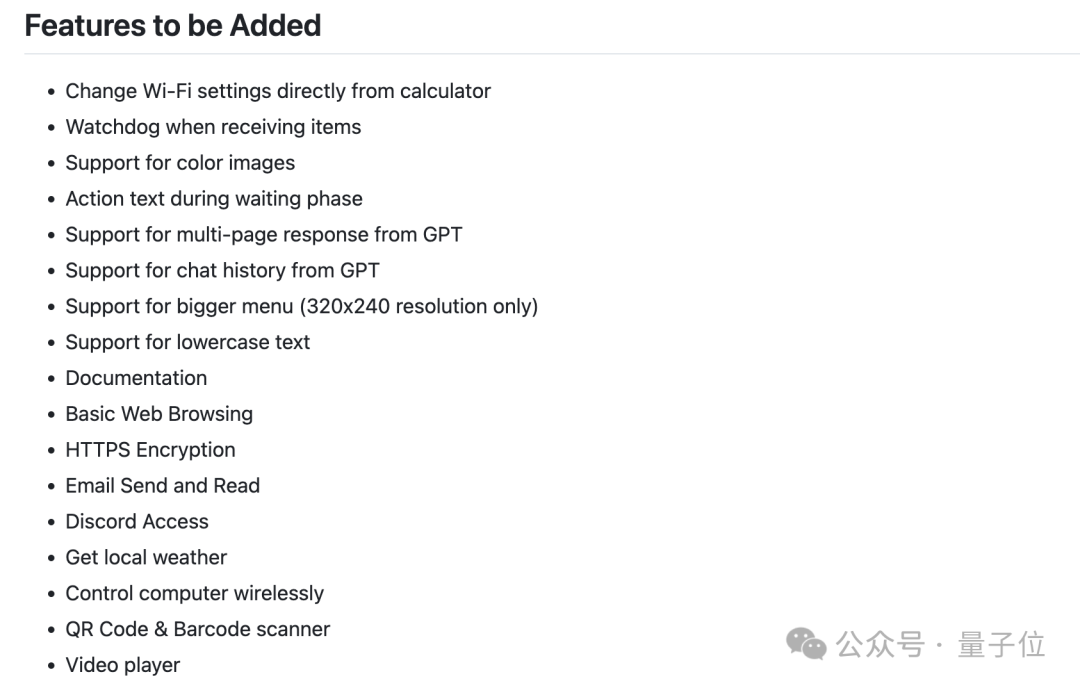Screen dimensions: 1080x688
Task: Click the "Features to be Added" heading
Action: point(173,26)
